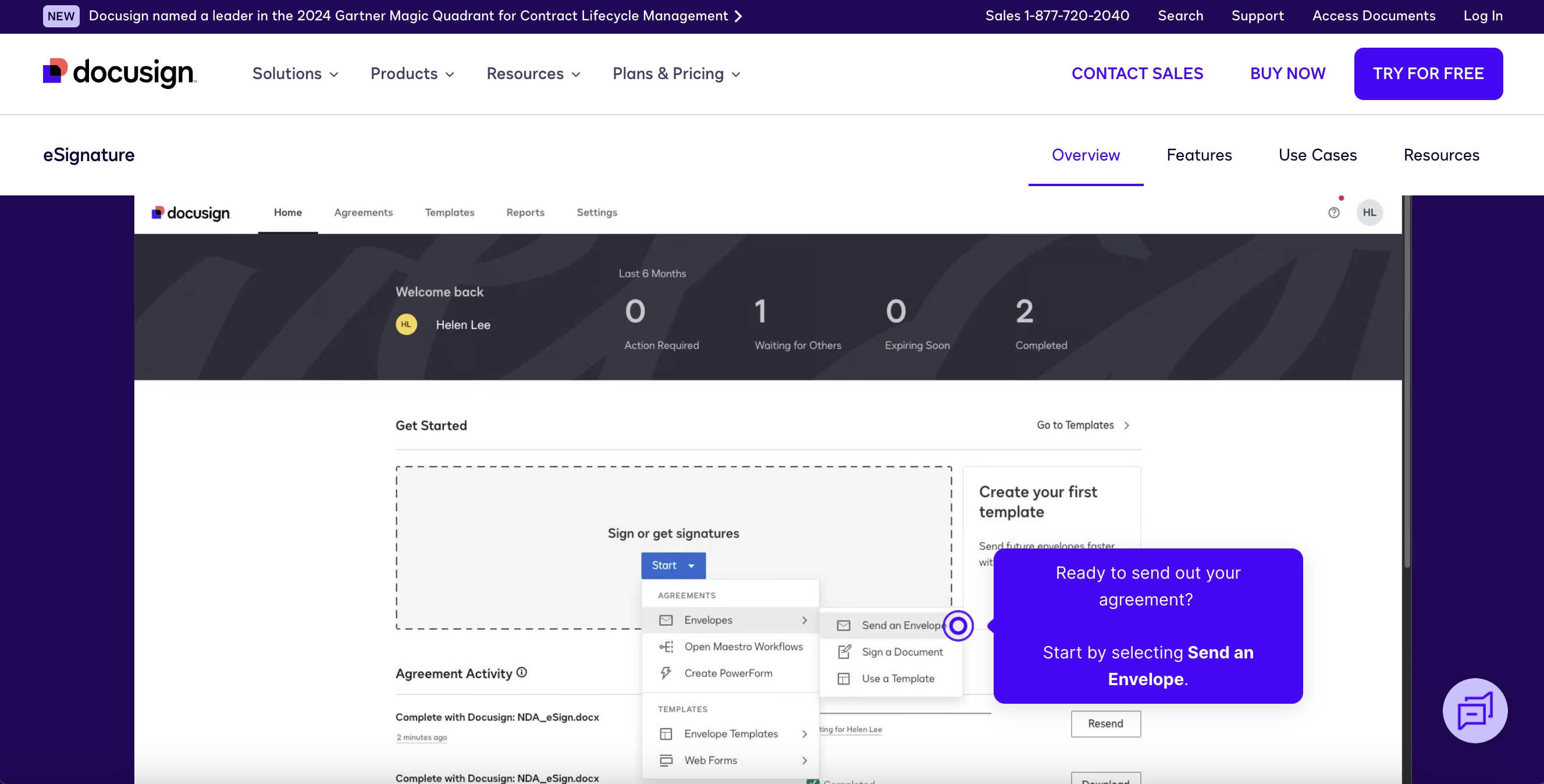
Task: Choose Send an Envelope from the submenu
Action: tap(891, 625)
